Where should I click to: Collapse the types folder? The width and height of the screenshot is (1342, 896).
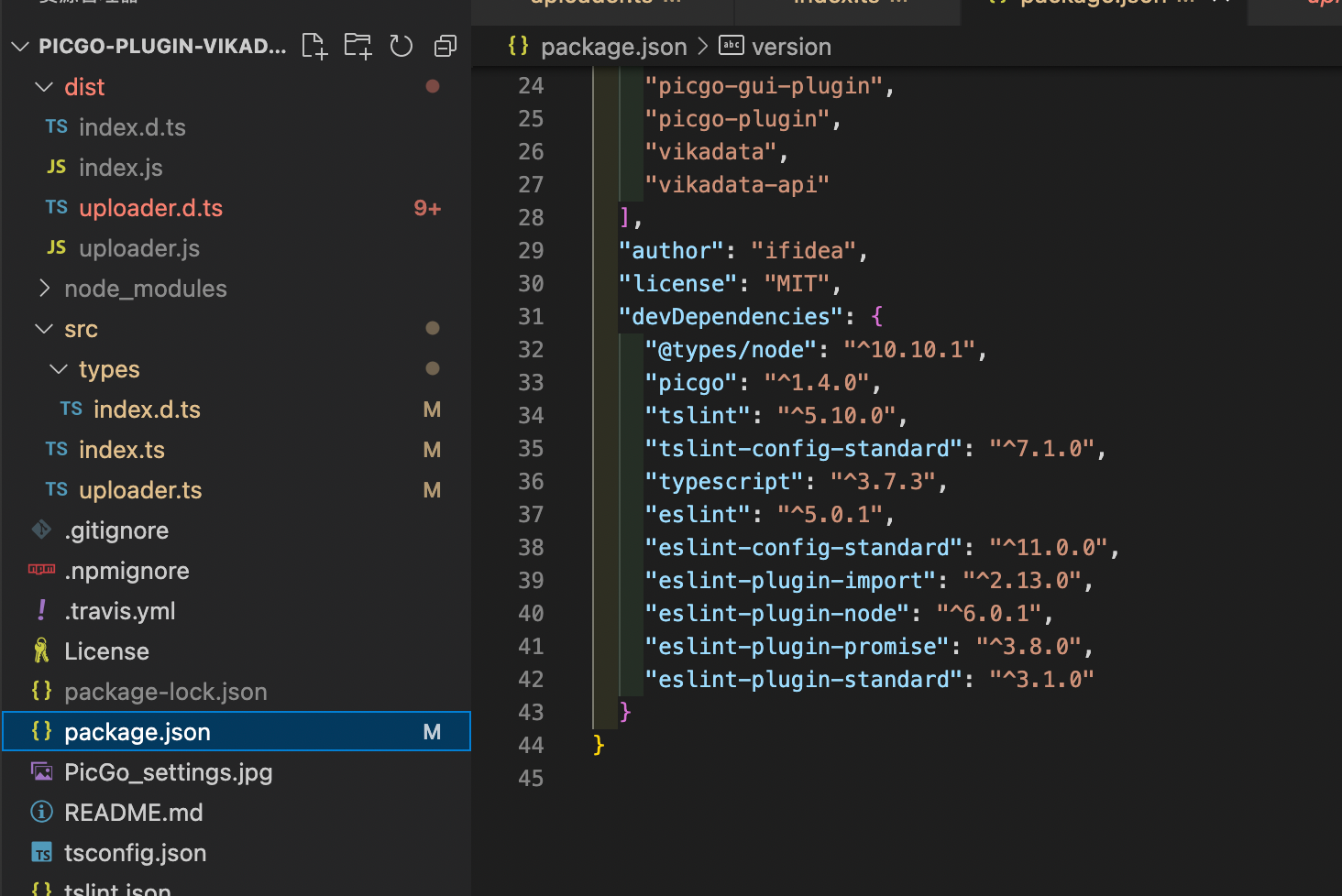pyautogui.click(x=59, y=368)
